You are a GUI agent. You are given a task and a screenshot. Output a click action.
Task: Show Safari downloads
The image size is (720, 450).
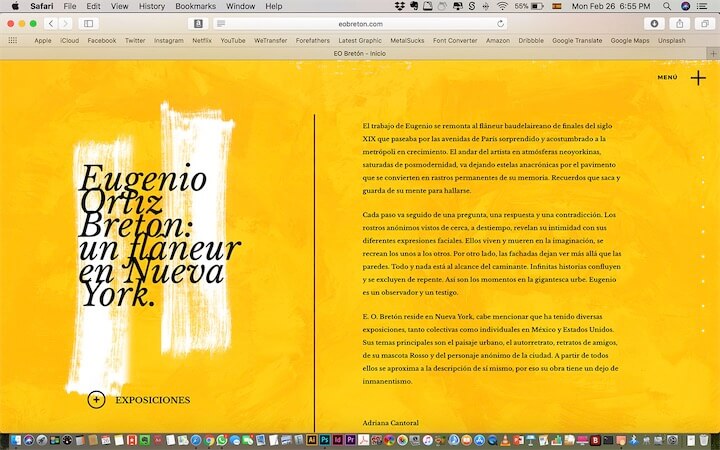(655, 23)
